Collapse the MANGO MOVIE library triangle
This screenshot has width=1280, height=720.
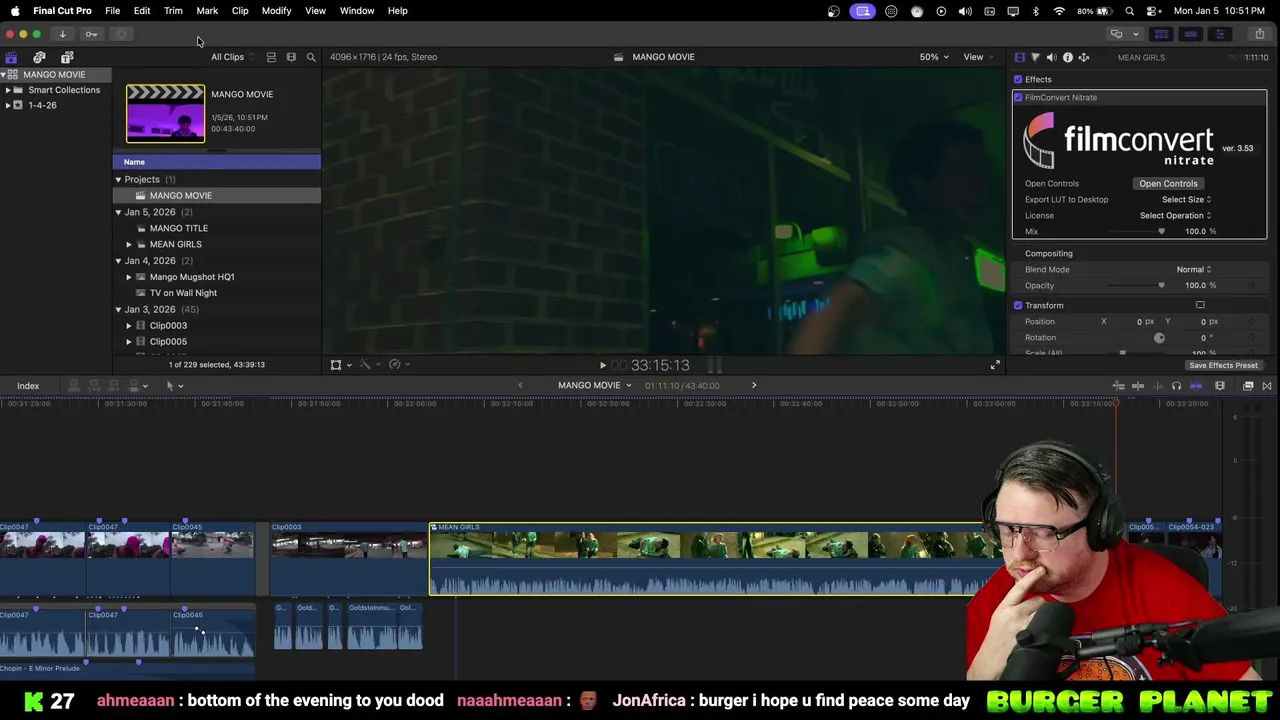pyautogui.click(x=4, y=75)
